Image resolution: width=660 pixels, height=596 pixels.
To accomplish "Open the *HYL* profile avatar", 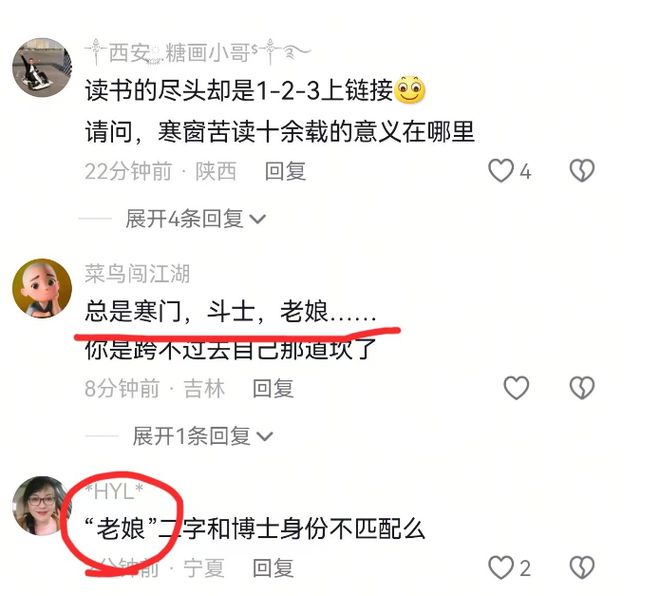I will [x=42, y=506].
